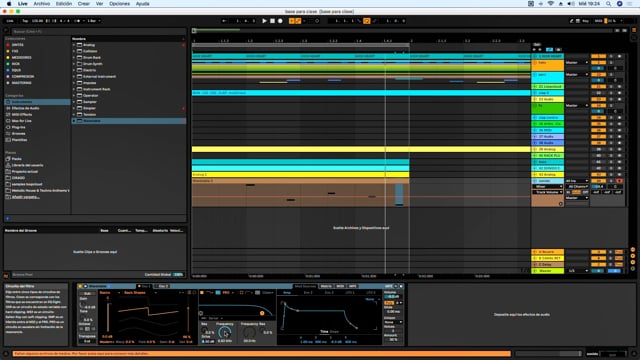Click orange missing media status message
The height and width of the screenshot is (360, 640).
click(x=262, y=353)
